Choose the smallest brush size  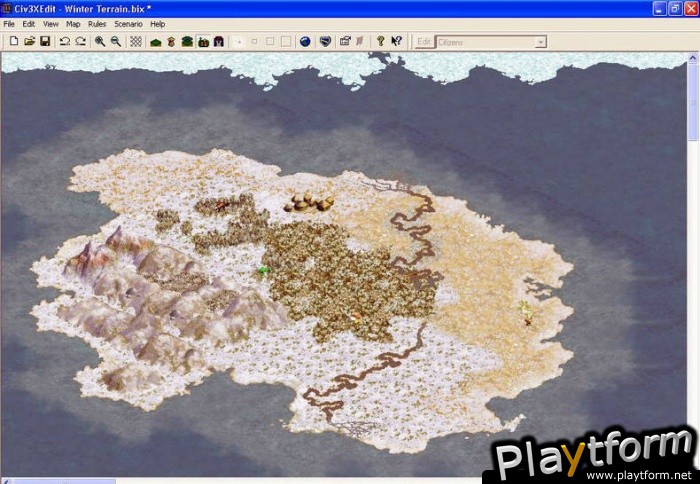pos(239,42)
